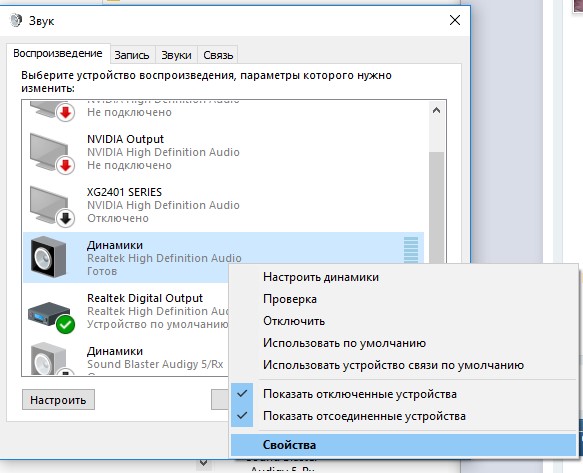Switch to the Звуки tab
Viewport: 583px width, 473px height.
[176, 55]
